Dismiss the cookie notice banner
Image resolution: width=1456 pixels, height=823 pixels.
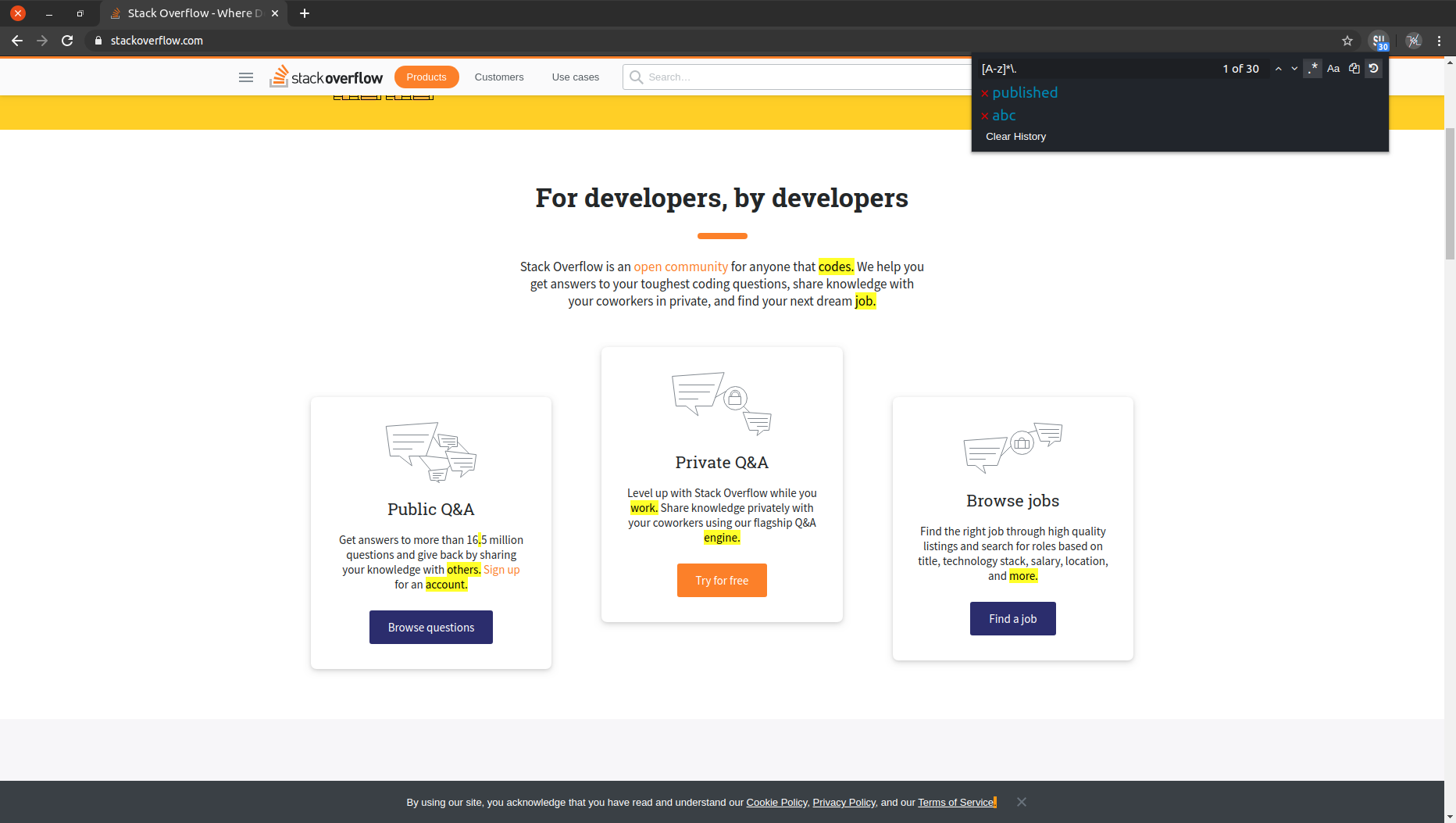coord(1022,802)
